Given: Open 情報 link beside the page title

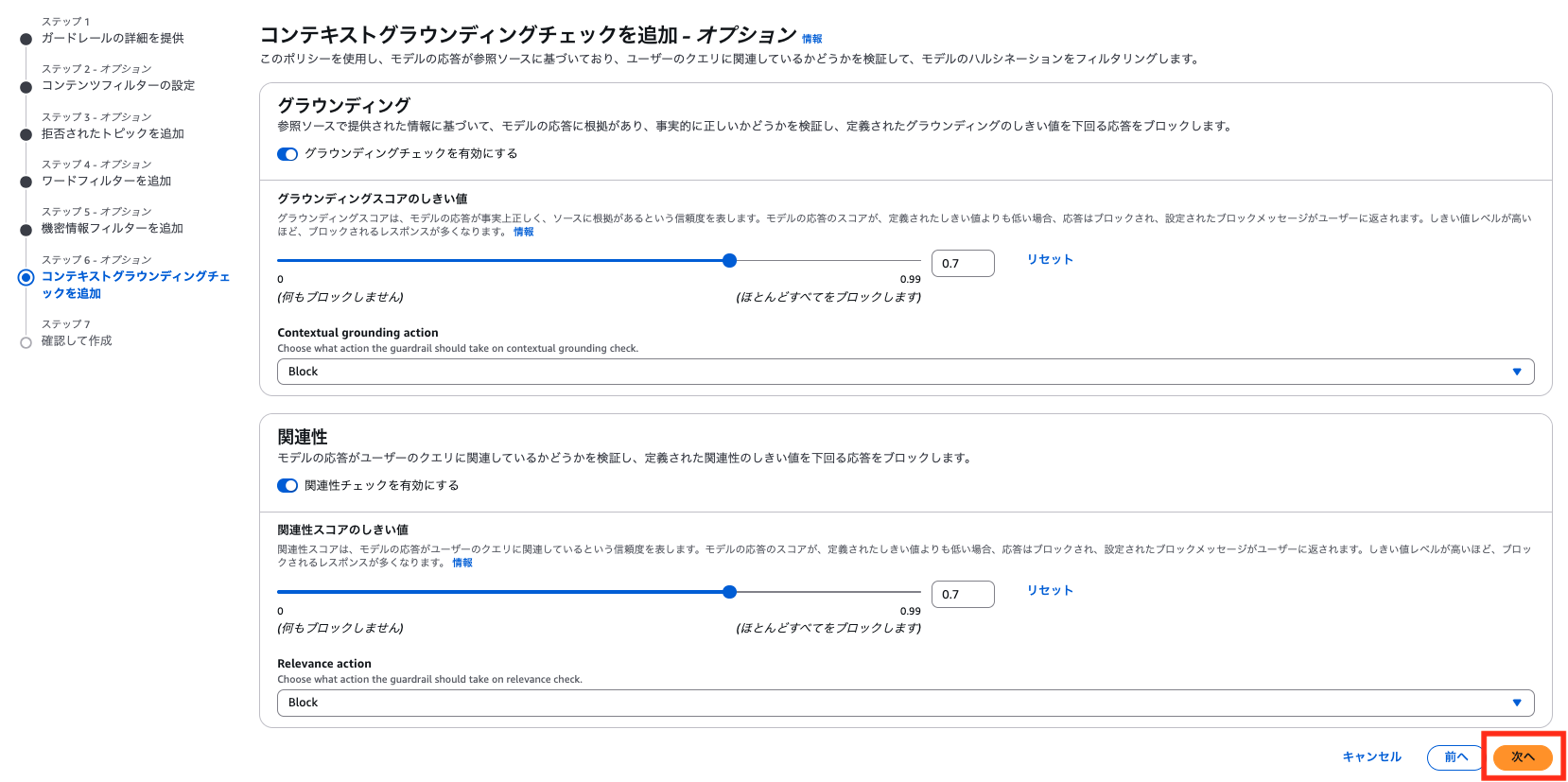Looking at the screenshot, I should point(810,38).
